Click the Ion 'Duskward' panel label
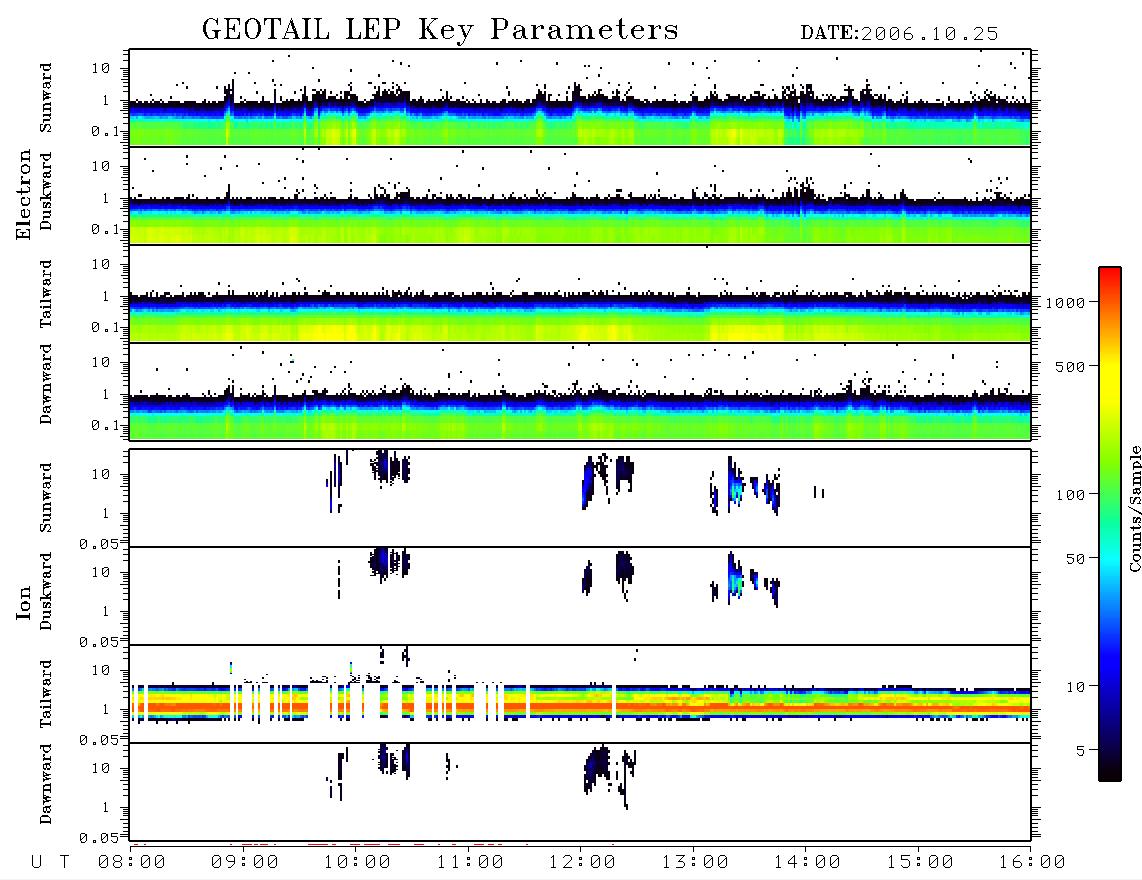The width and height of the screenshot is (1142, 880). [x=46, y=591]
